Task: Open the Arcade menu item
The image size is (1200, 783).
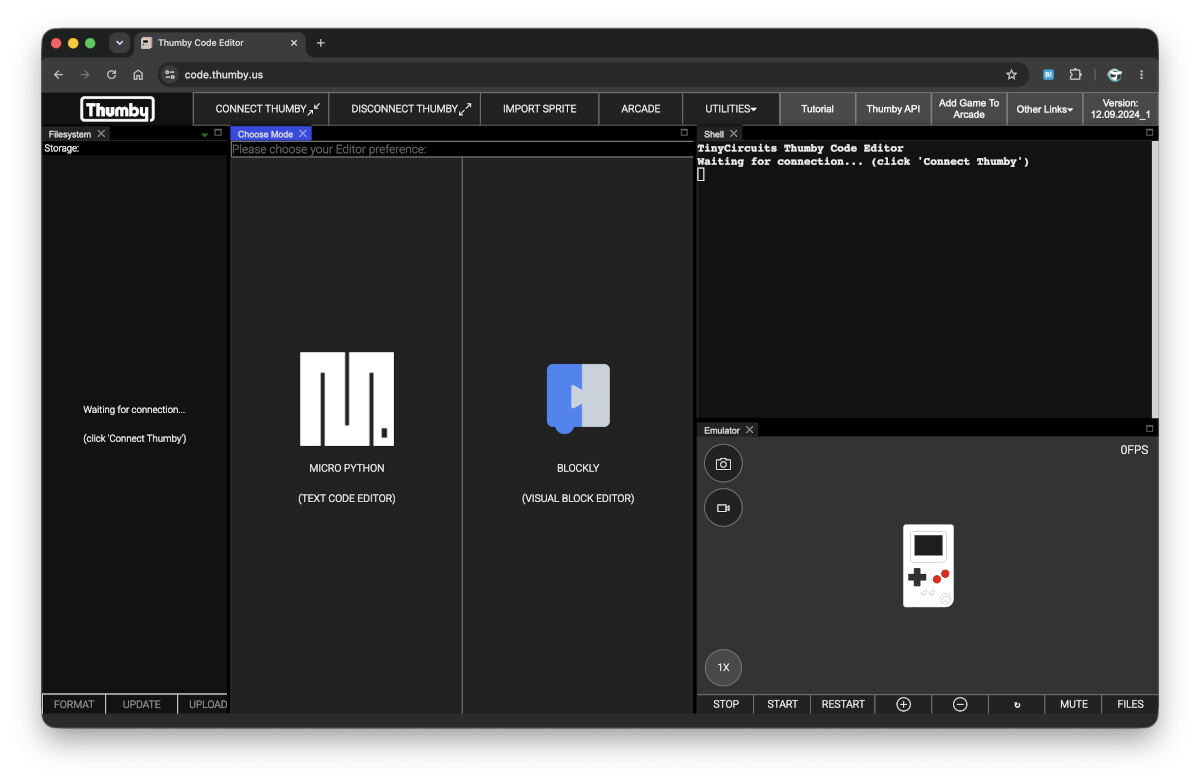Action: pos(640,109)
